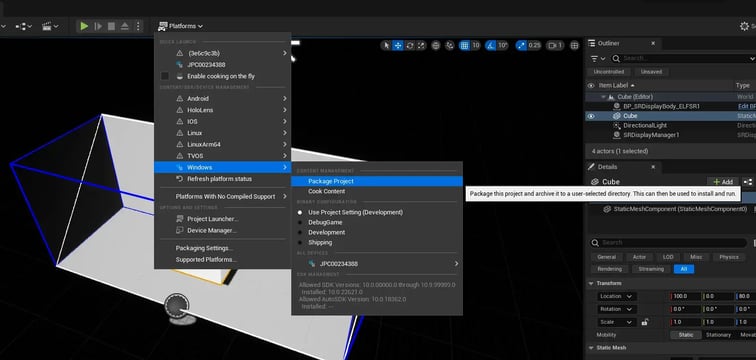Toggle the Unsaved filter in Outliner
Image resolution: width=756 pixels, height=360 pixels.
click(x=651, y=72)
